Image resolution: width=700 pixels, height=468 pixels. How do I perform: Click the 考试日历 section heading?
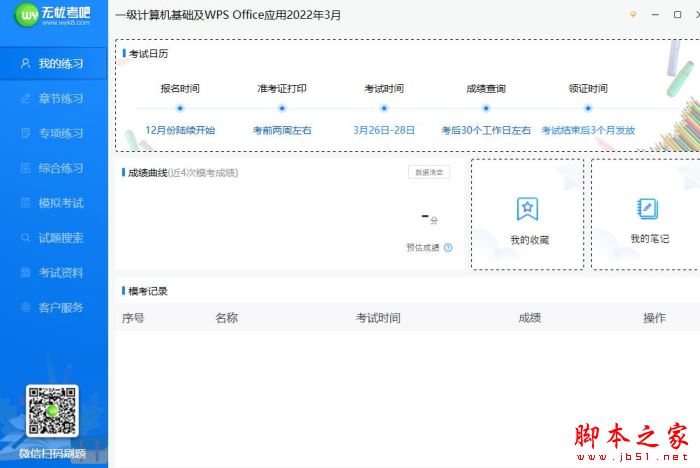pyautogui.click(x=149, y=54)
